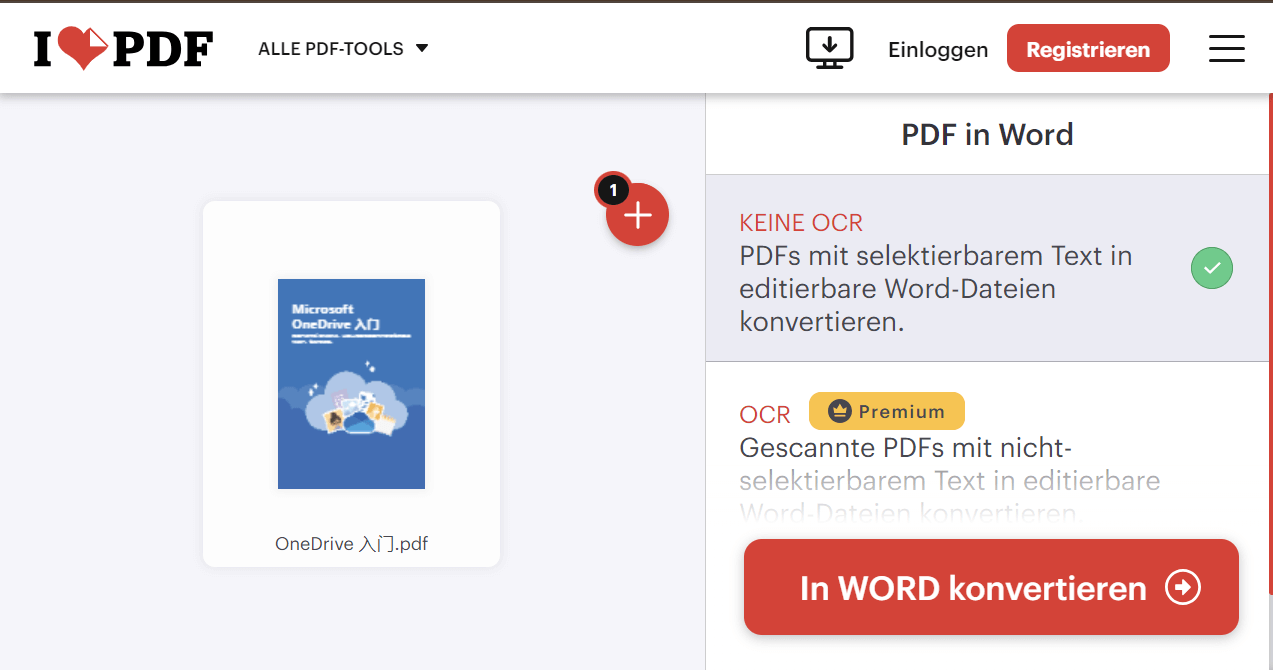Click In WORD konvertieren button

pos(991,587)
